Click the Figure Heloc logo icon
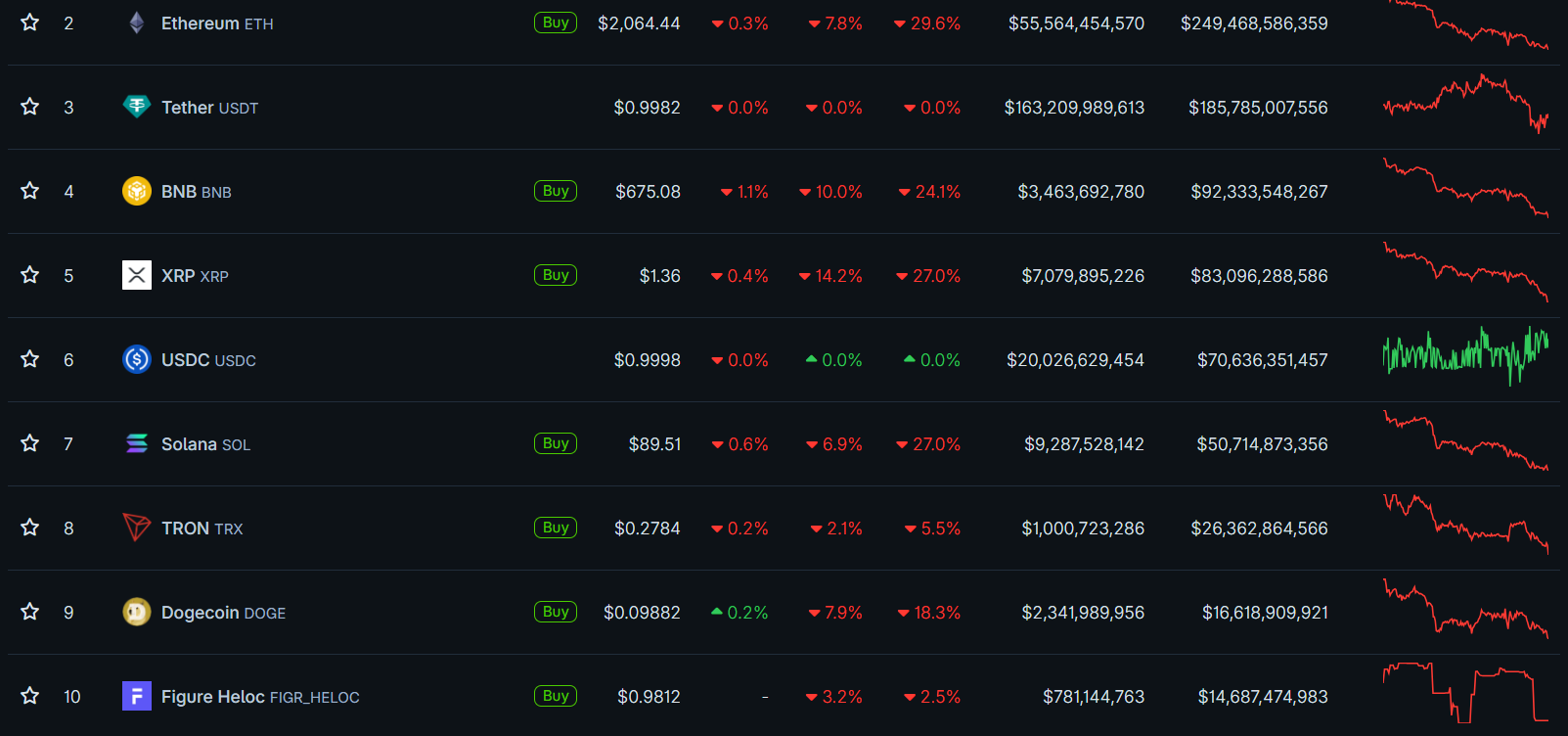This screenshot has height=736, width=1568. click(x=137, y=696)
